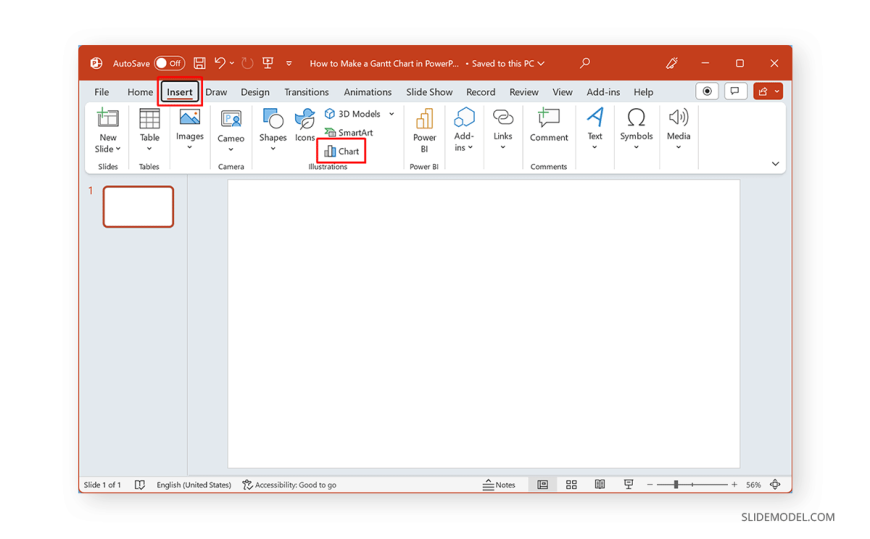Go to the Draw tab
870x539 pixels.
point(216,92)
